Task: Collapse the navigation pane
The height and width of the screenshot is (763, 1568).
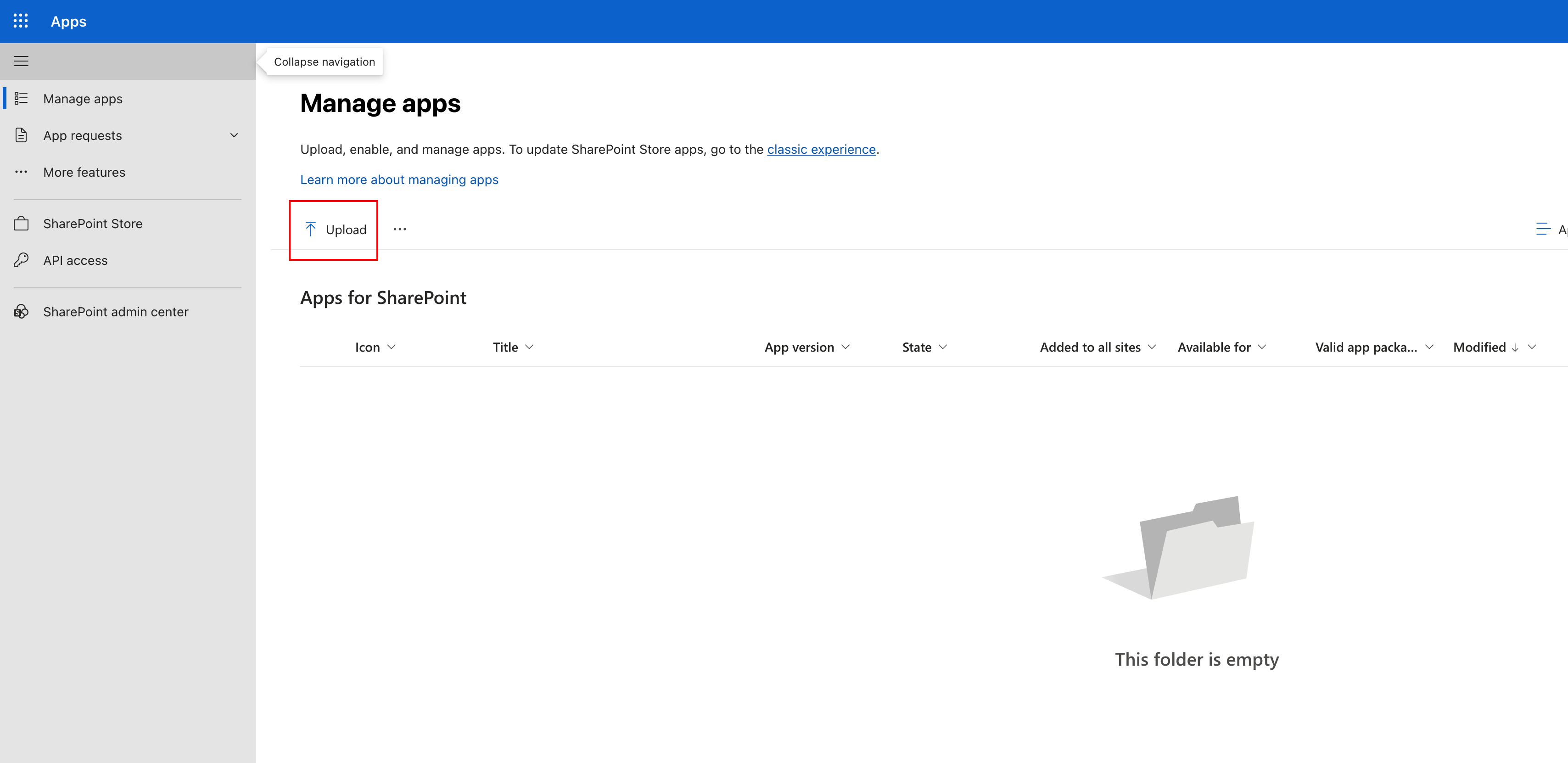Action: [21, 61]
